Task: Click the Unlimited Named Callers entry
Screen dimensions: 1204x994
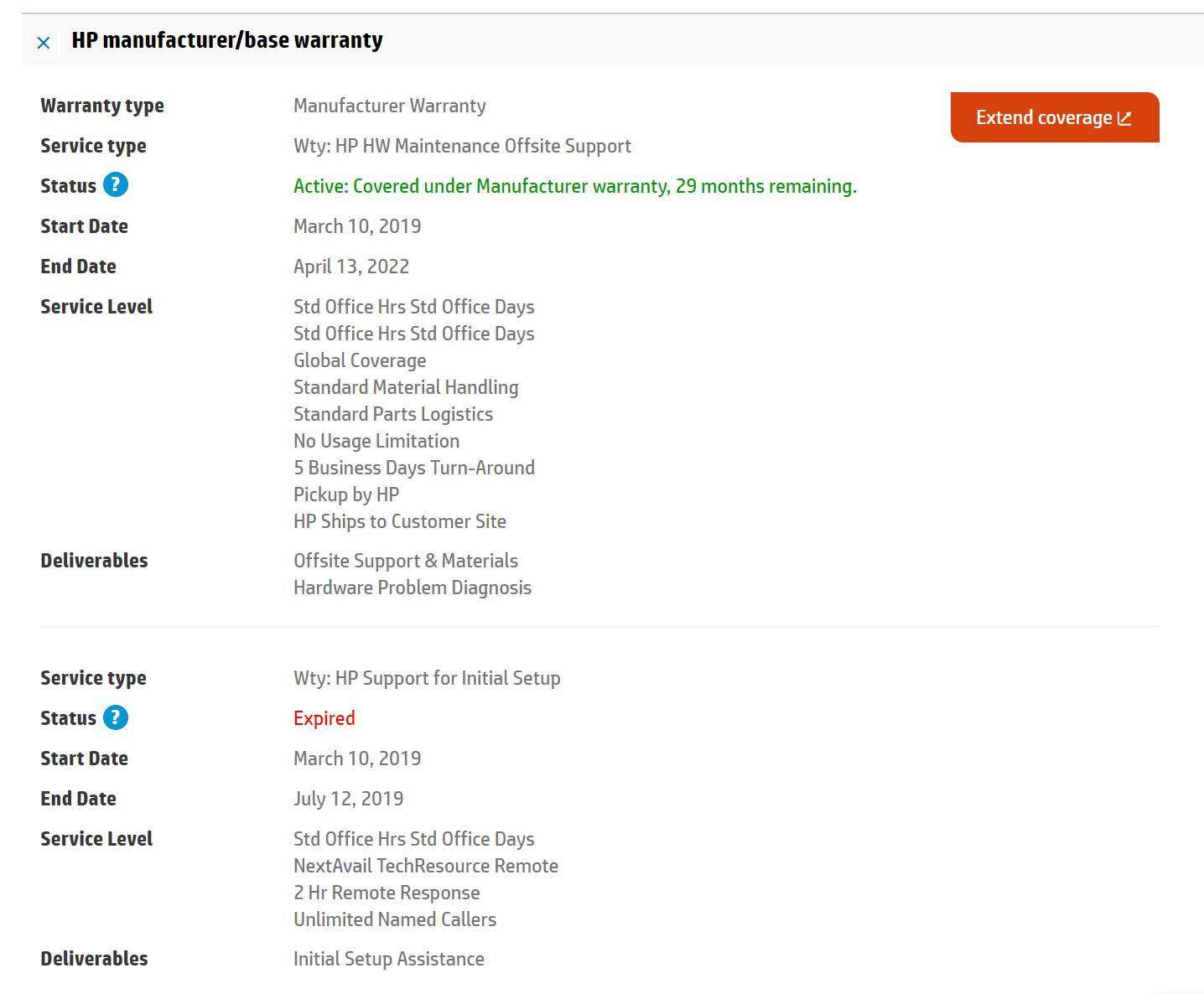Action: point(394,919)
